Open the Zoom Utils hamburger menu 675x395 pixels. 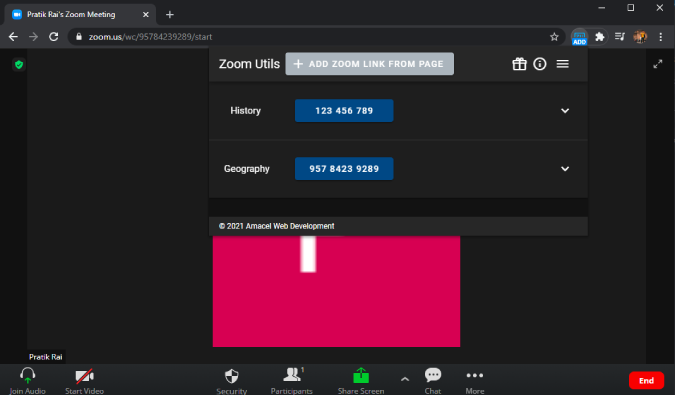562,64
